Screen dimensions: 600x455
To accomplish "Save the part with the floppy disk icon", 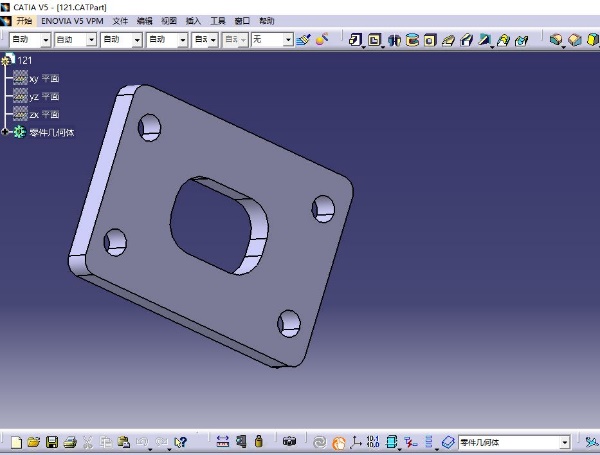I will tap(51, 441).
